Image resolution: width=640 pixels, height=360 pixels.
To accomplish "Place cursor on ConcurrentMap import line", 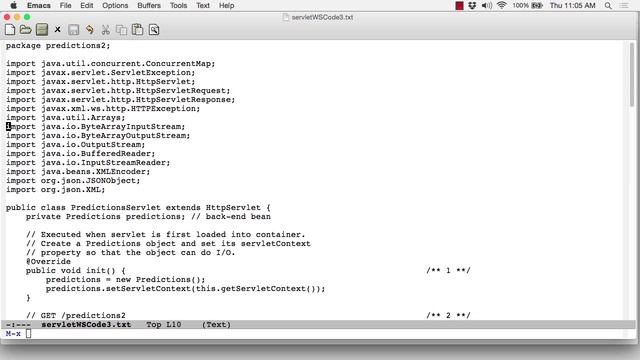I will [111, 63].
